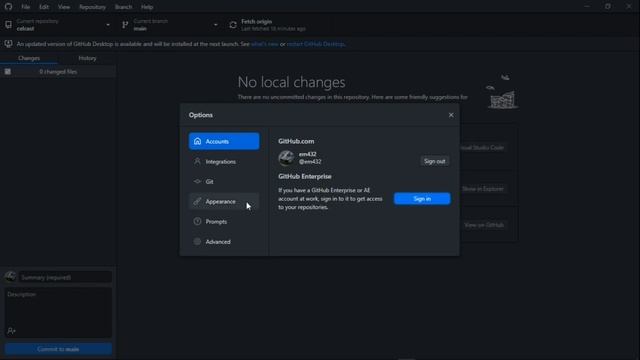640x360 pixels.
Task: Toggle the changed files checkbox
Action: click(x=8, y=72)
